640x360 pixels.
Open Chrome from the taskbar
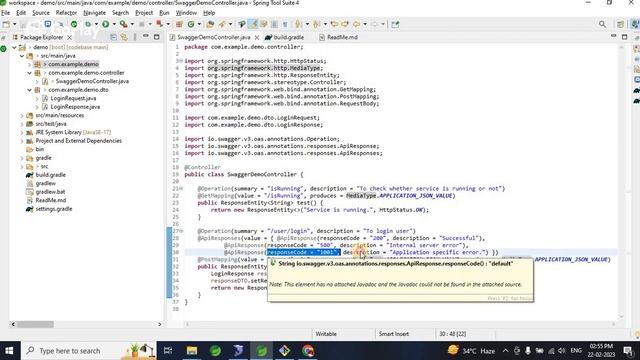click(308, 351)
